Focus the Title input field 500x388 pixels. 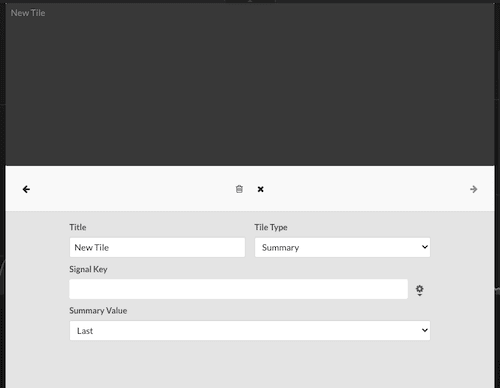pos(157,247)
